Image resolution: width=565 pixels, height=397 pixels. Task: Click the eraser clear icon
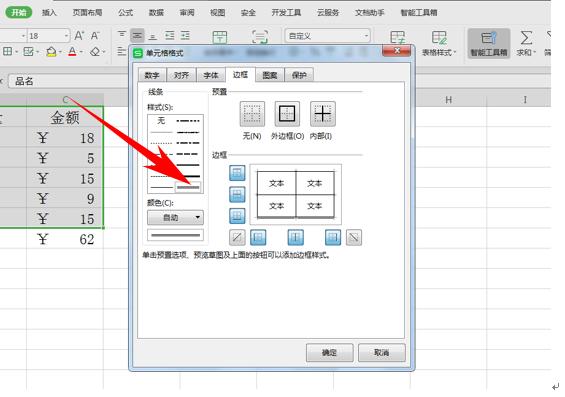click(x=95, y=52)
